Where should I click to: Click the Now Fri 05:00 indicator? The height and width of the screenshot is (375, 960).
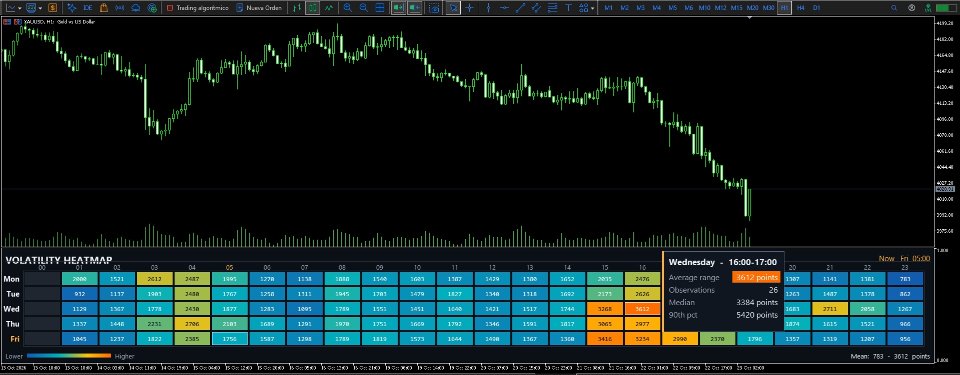tap(904, 259)
